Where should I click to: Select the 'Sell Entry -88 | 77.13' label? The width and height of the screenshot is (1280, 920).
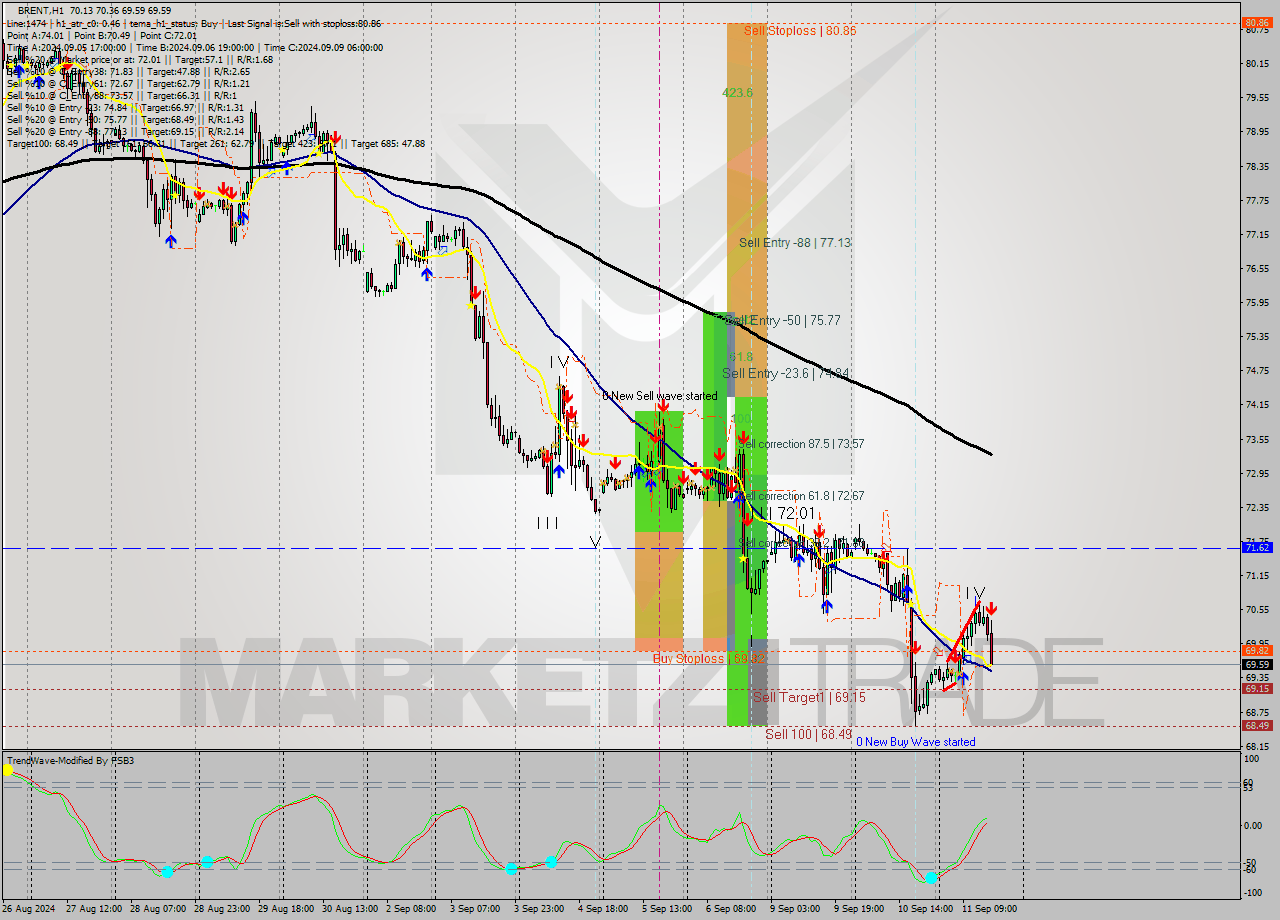795,242
